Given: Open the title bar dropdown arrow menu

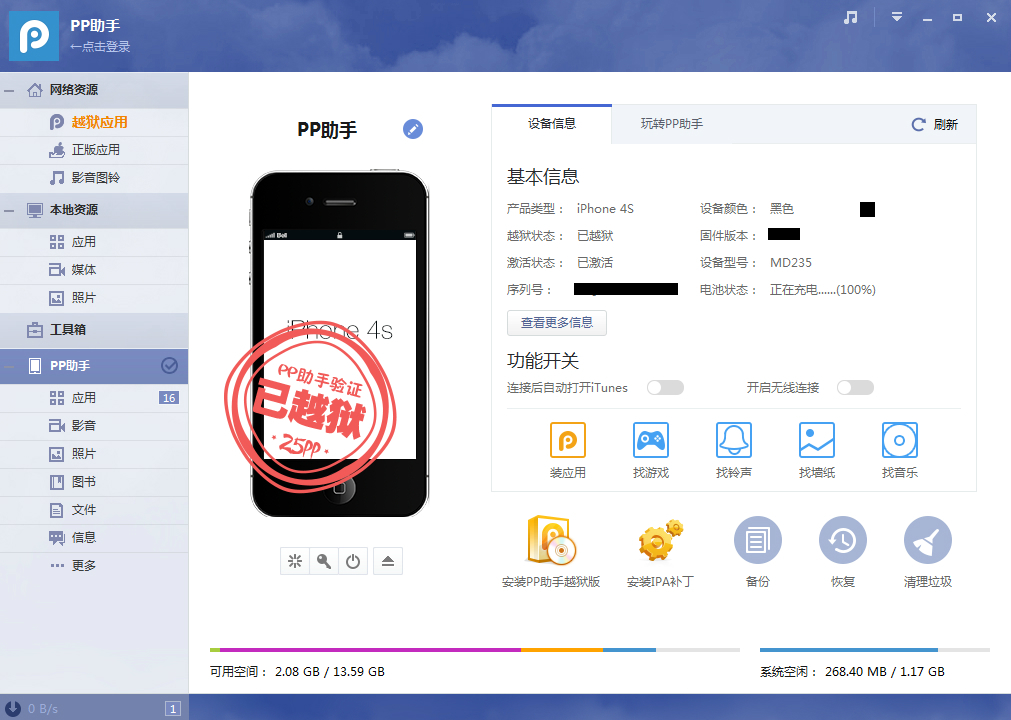Looking at the screenshot, I should pyautogui.click(x=897, y=17).
